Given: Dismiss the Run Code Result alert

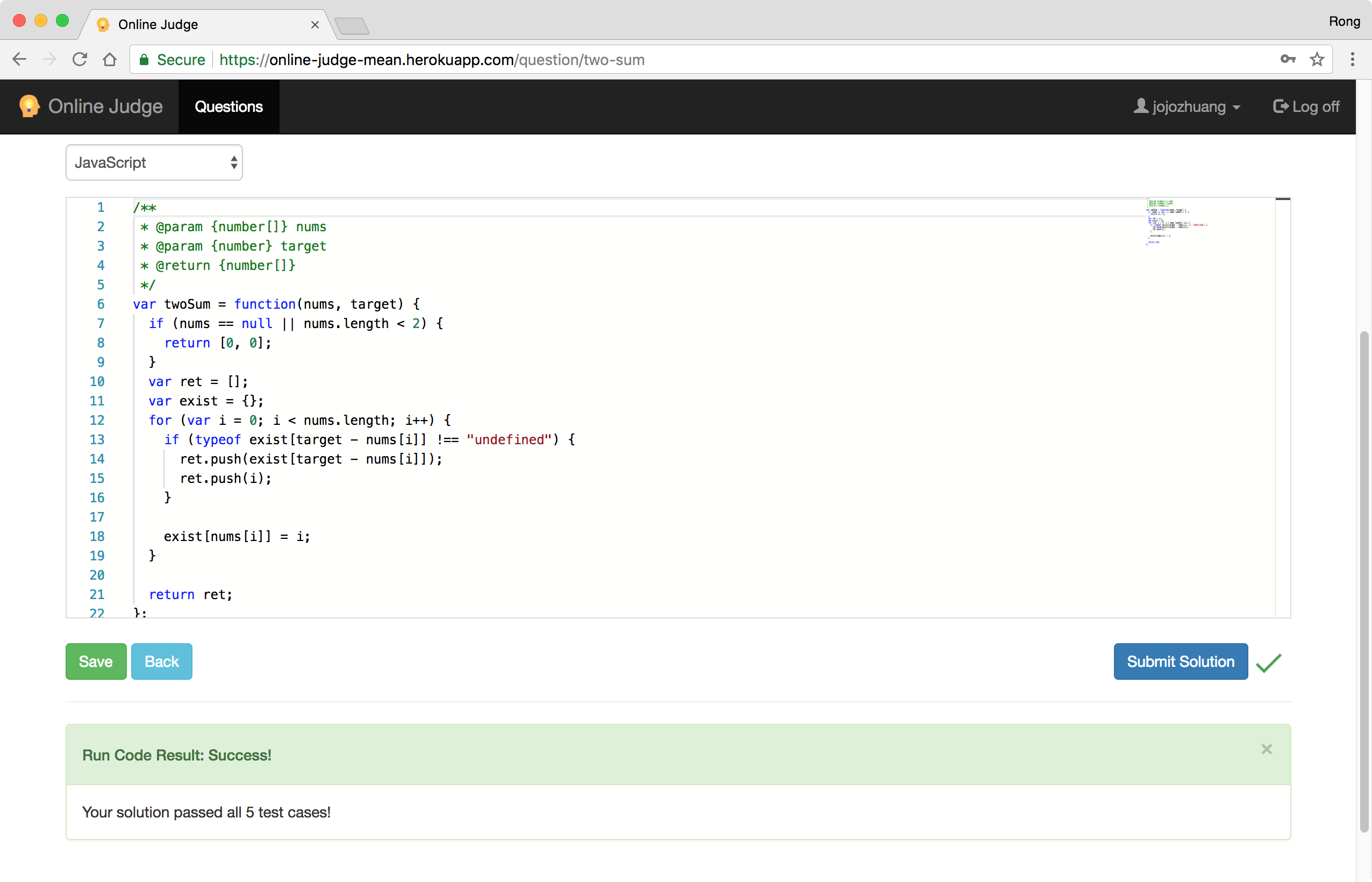Looking at the screenshot, I should 1267,749.
